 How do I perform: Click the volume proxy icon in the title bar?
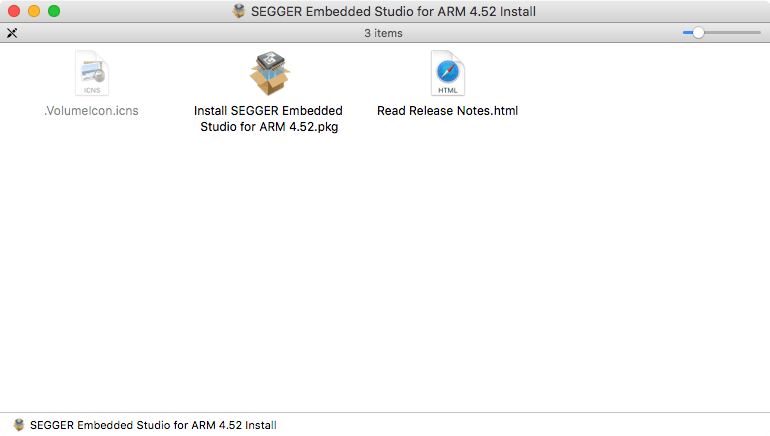coord(238,12)
